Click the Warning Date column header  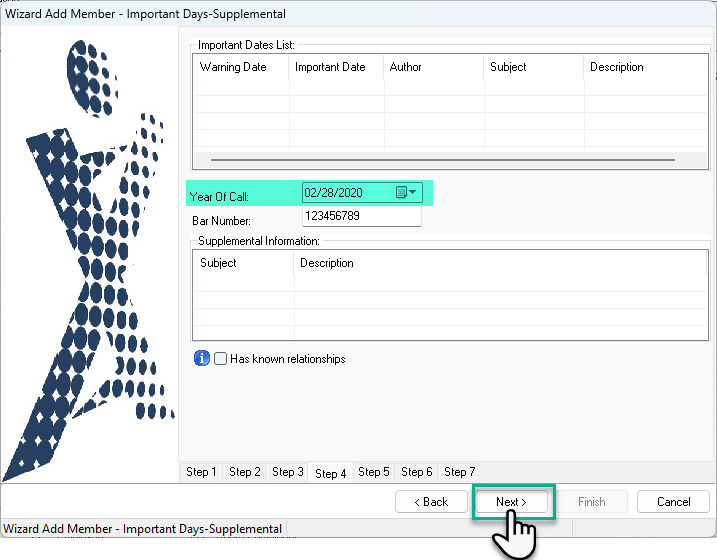(241, 67)
